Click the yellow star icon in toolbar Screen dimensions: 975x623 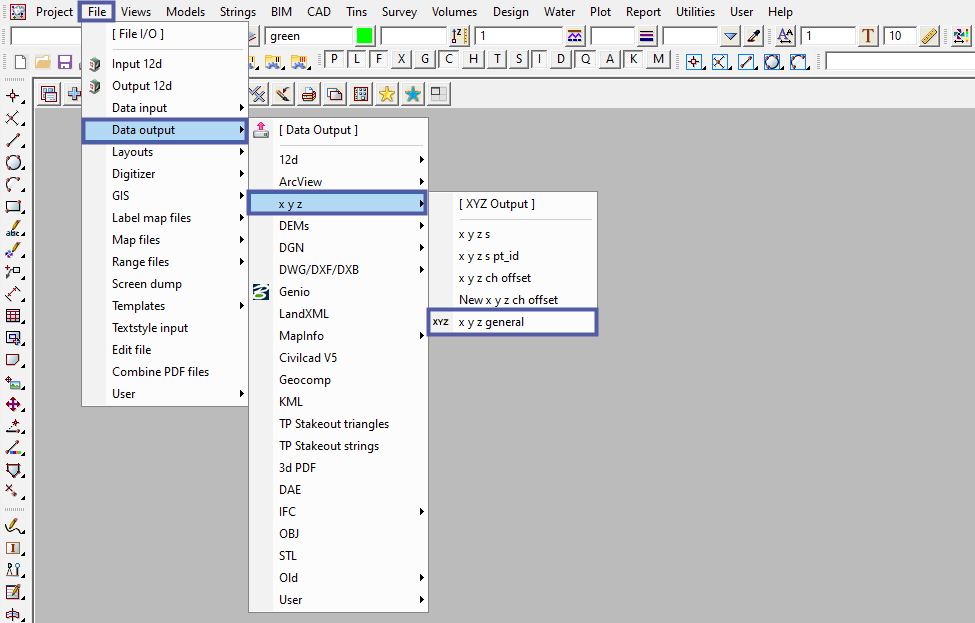pyautogui.click(x=387, y=94)
